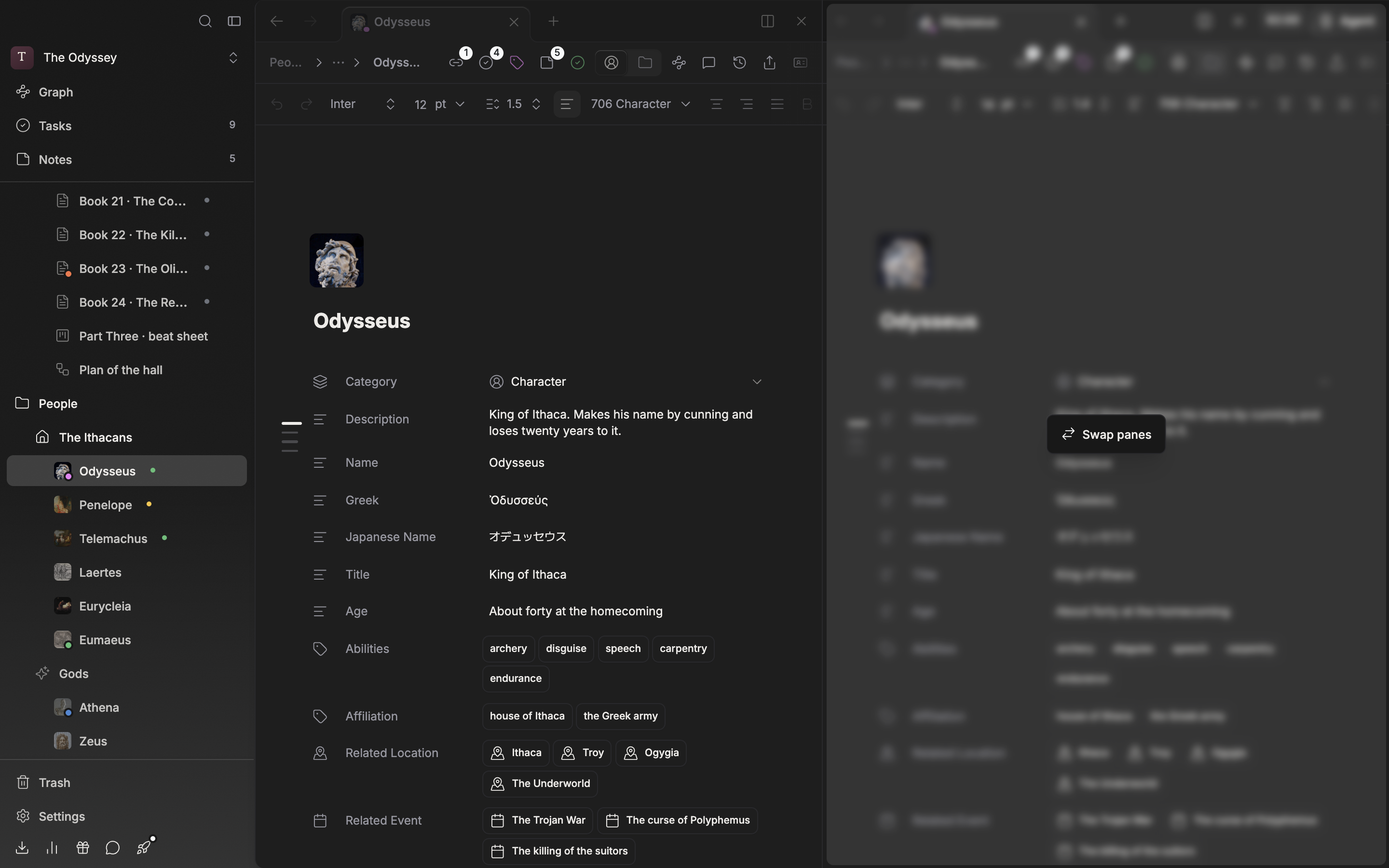This screenshot has width=1389, height=868.
Task: Select Telemachus in the sidebar
Action: point(127,539)
